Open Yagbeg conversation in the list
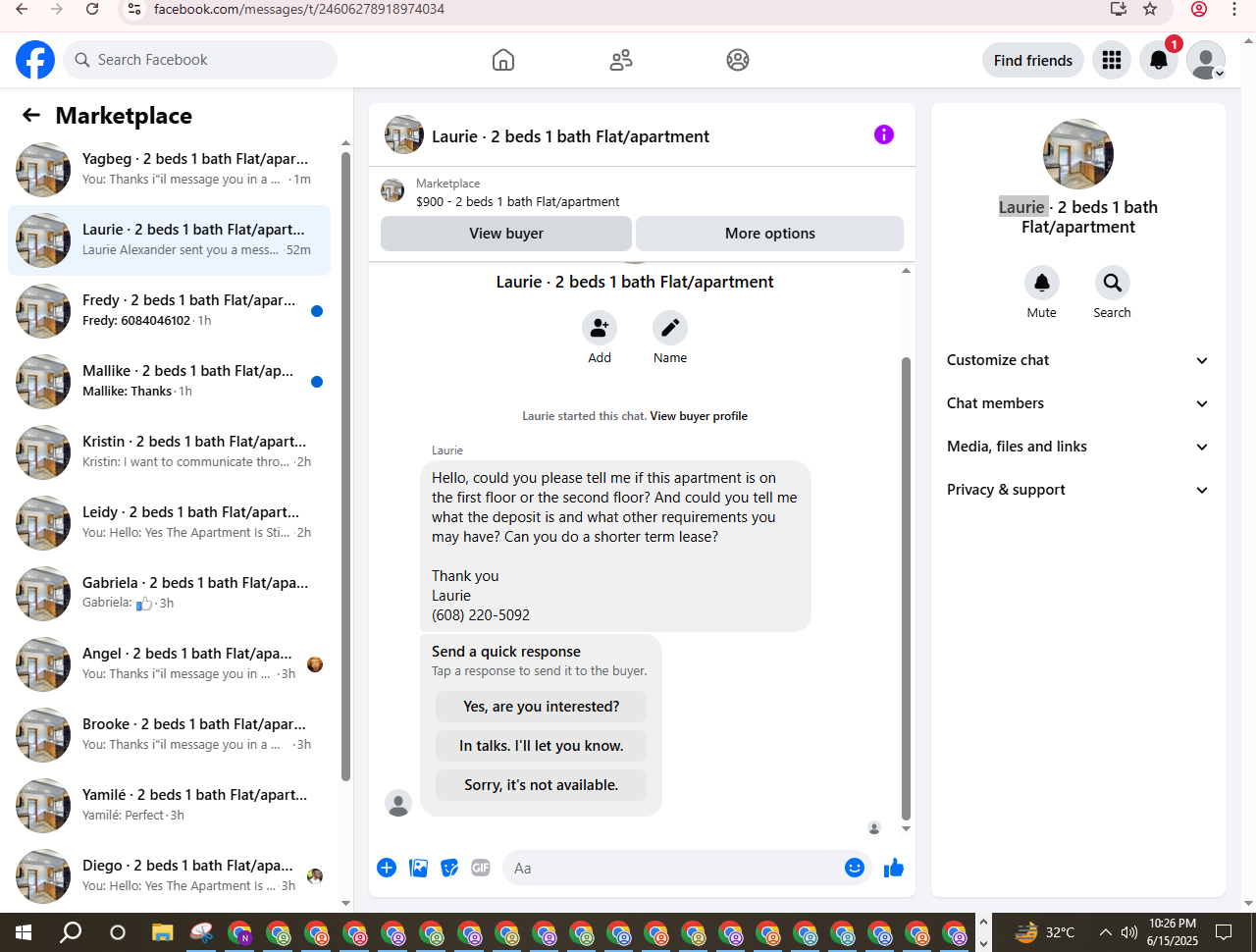This screenshot has width=1256, height=952. click(x=169, y=170)
